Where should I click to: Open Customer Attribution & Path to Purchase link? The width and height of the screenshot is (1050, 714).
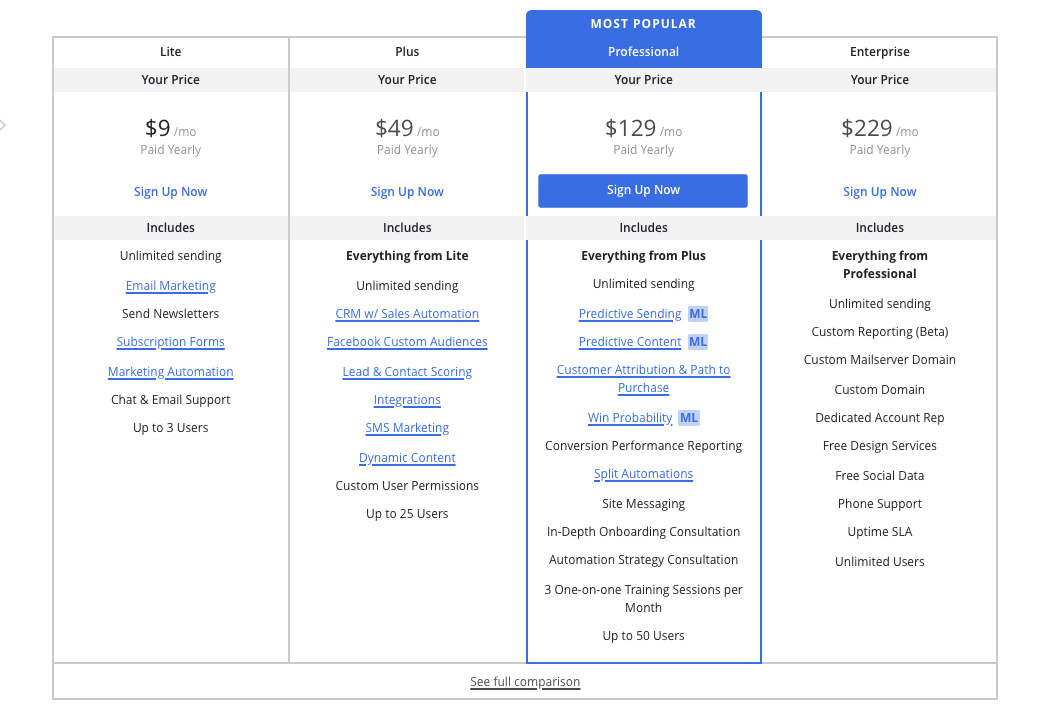(644, 378)
